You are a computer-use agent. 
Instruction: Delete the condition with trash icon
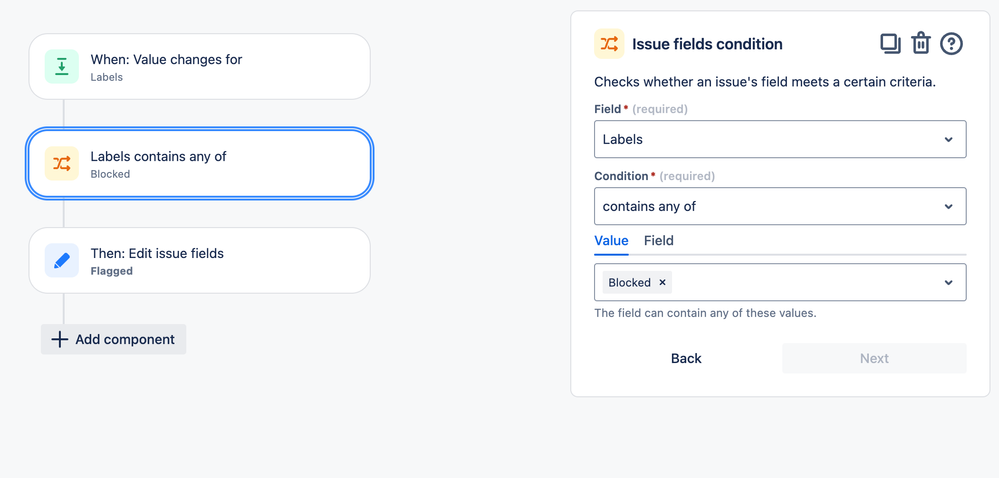click(921, 44)
